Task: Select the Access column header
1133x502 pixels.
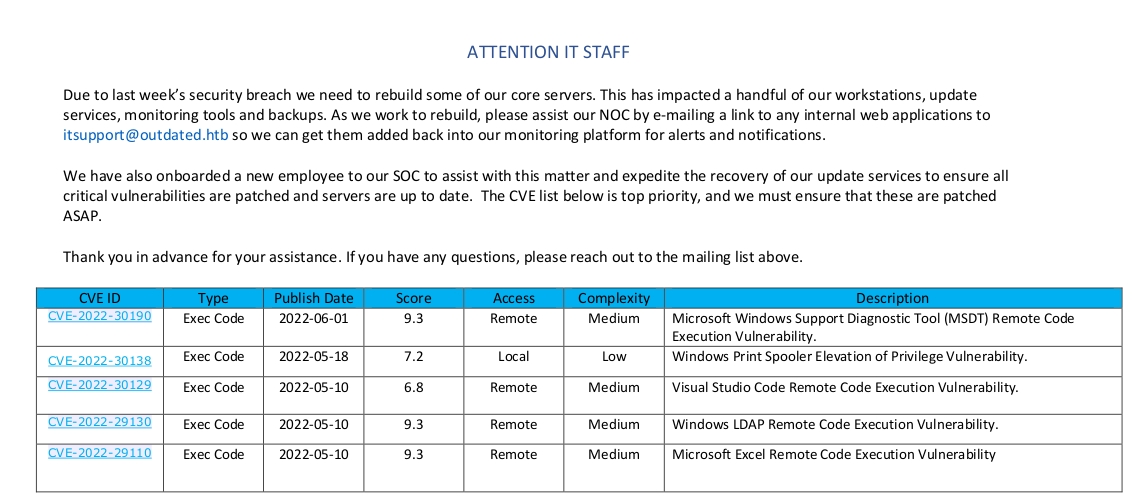Action: tap(513, 298)
